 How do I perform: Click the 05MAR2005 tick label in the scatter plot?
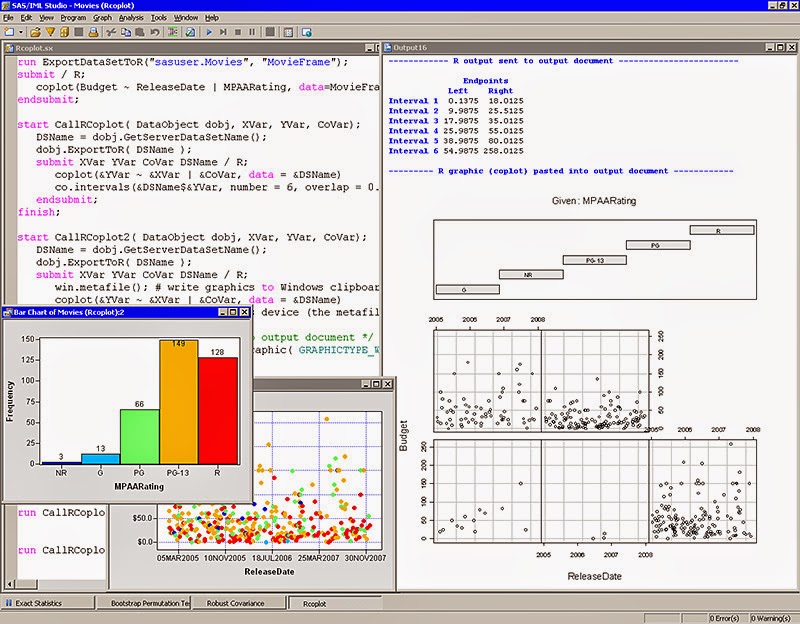tap(178, 558)
